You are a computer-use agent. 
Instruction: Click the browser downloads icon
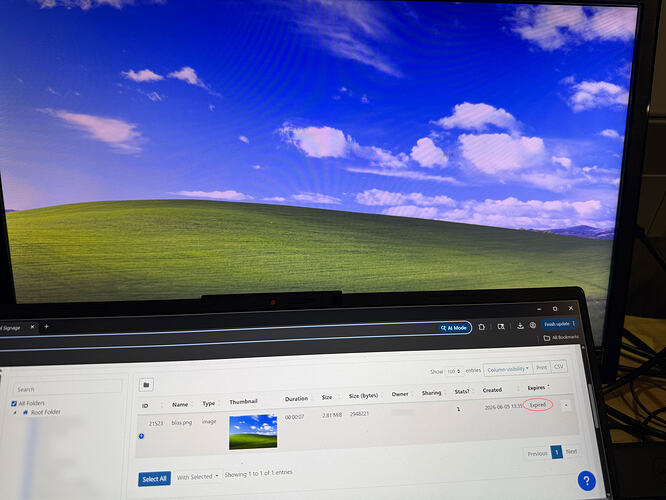[x=520, y=325]
